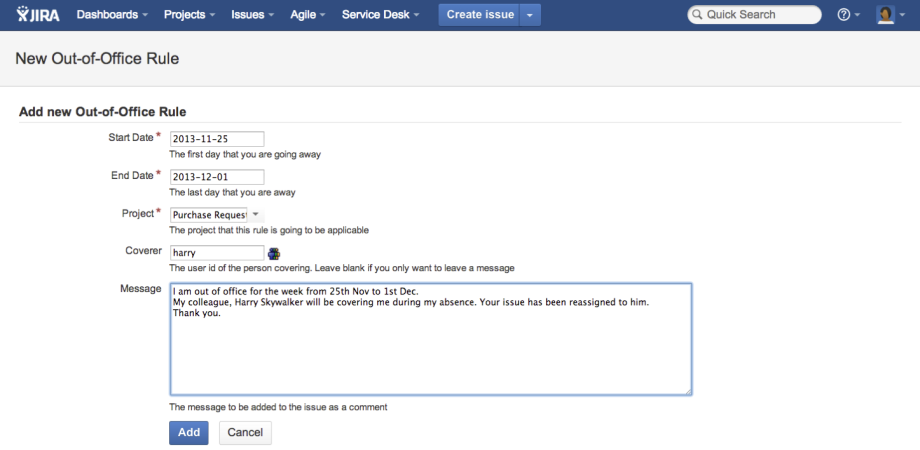Open the Dashboards menu
This screenshot has height=450, width=920.
[x=112, y=15]
